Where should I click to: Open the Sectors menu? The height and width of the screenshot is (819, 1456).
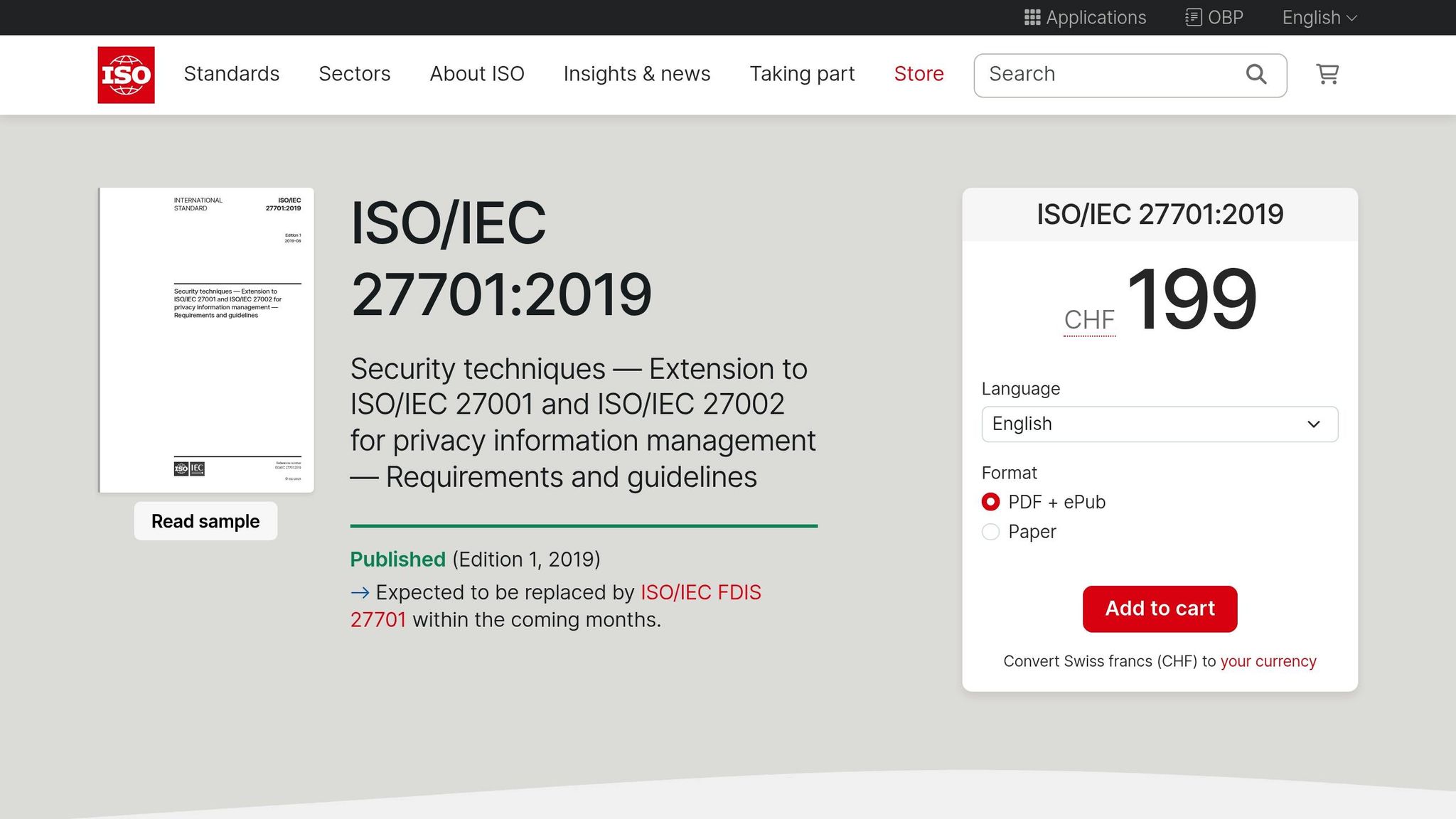tap(355, 74)
